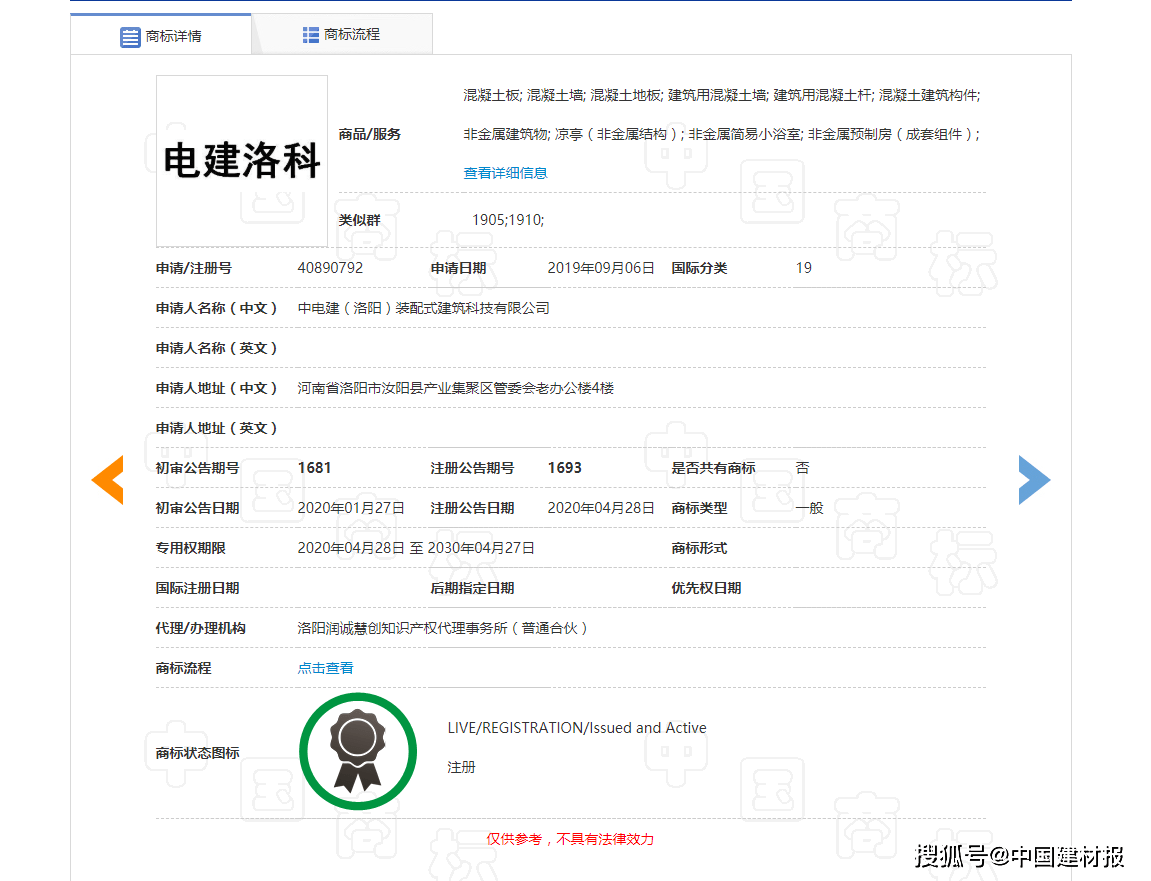Click the 商标流程 tab grid icon

[311, 35]
